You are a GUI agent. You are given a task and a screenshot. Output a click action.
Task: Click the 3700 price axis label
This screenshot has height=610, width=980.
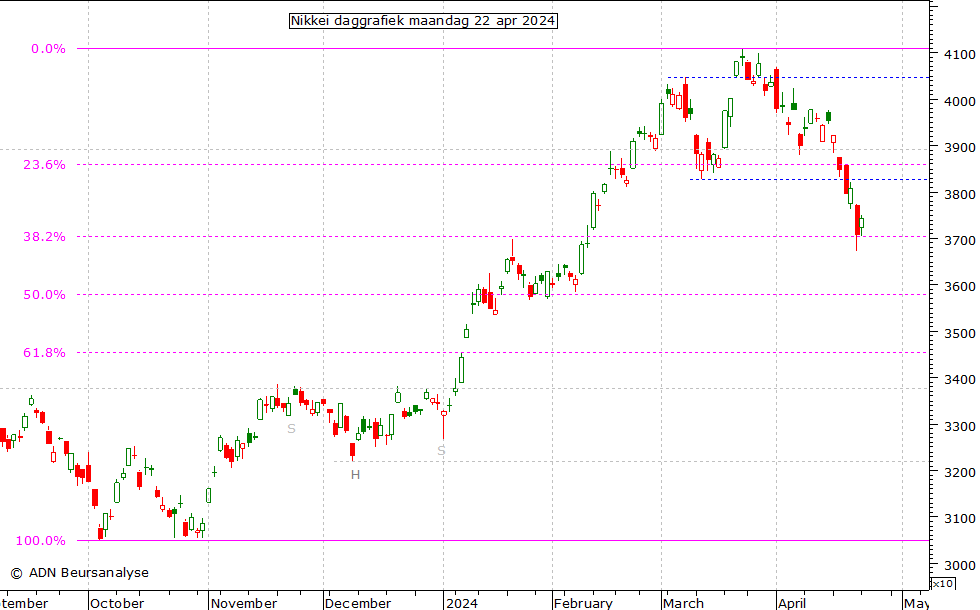pyautogui.click(x=959, y=240)
